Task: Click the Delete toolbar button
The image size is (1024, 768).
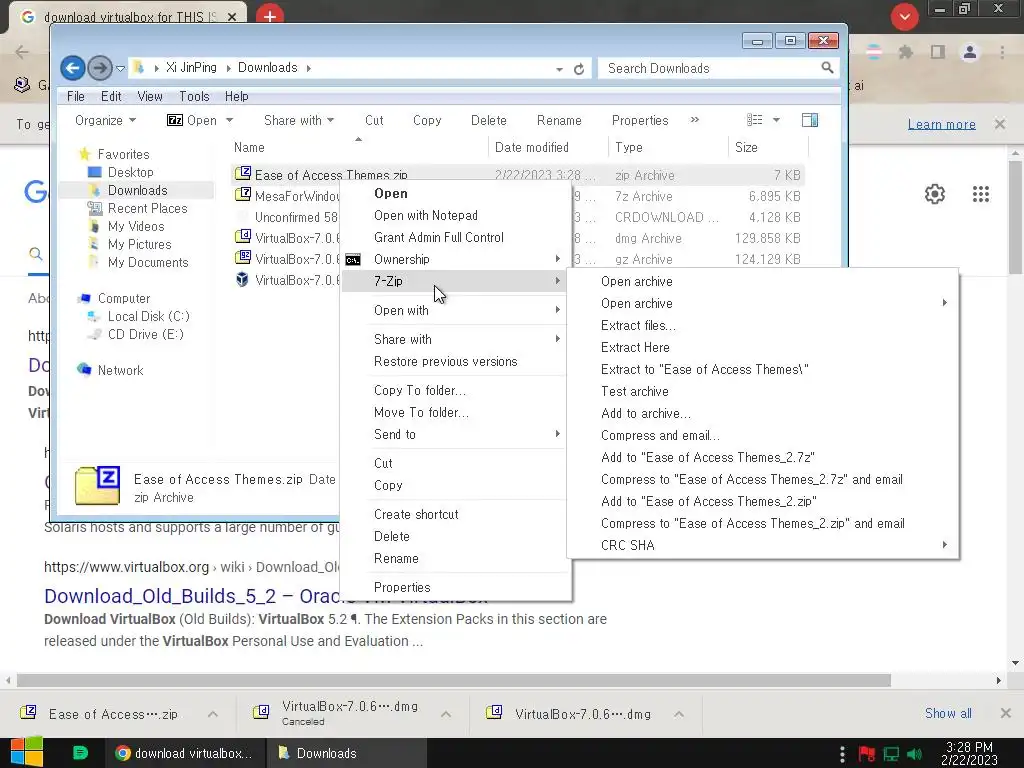Action: click(488, 120)
